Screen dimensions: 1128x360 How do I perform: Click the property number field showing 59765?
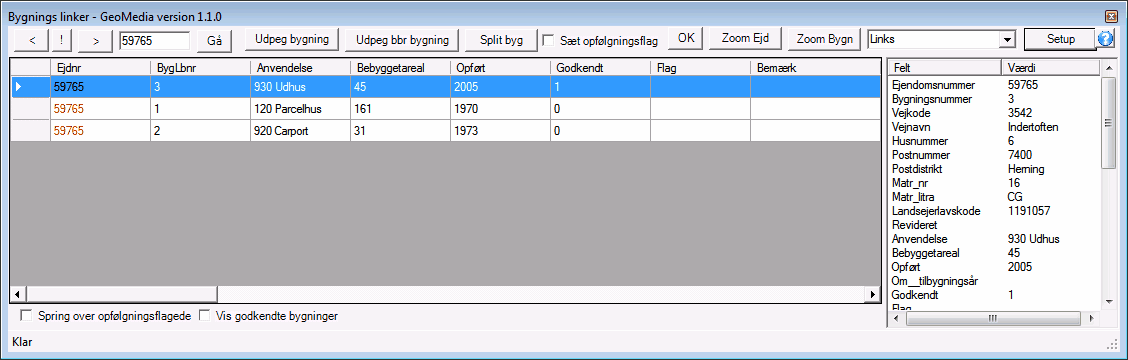tap(155, 41)
